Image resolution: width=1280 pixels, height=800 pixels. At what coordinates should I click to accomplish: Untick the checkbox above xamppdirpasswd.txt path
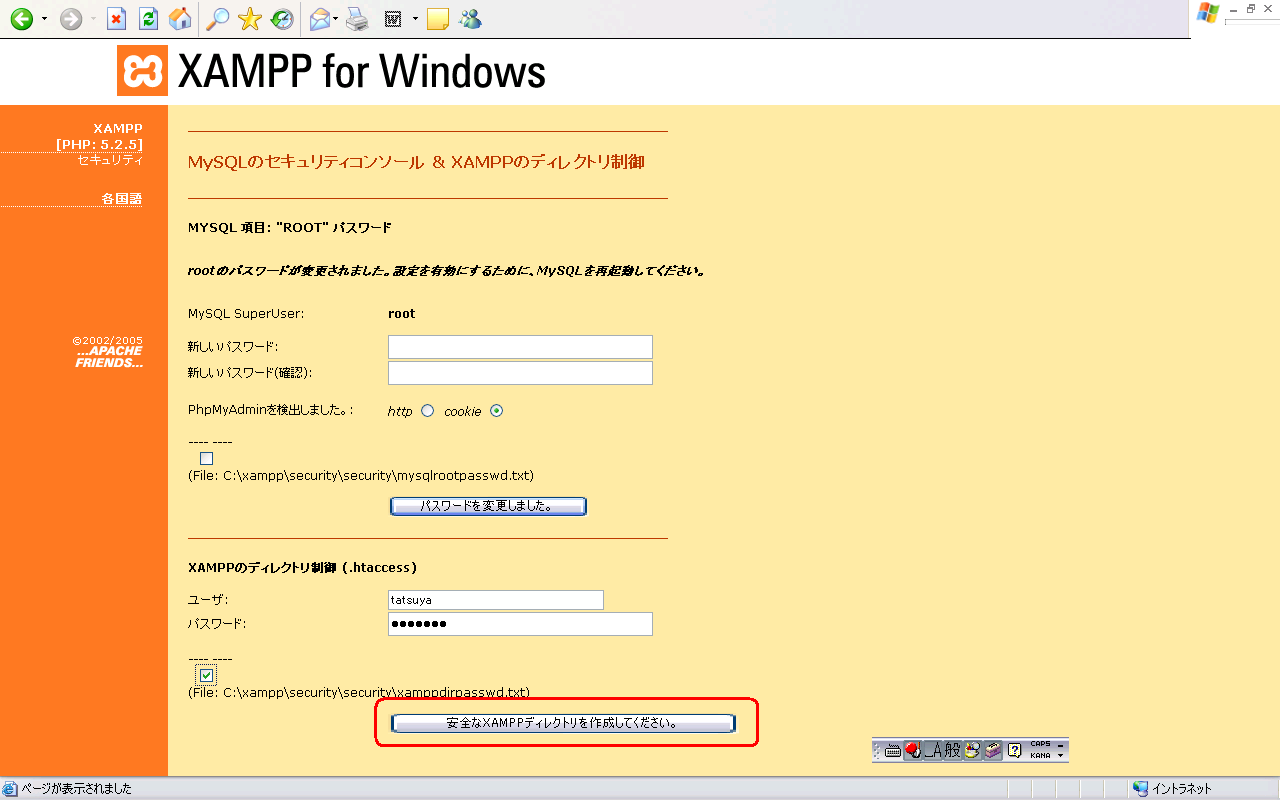point(207,675)
